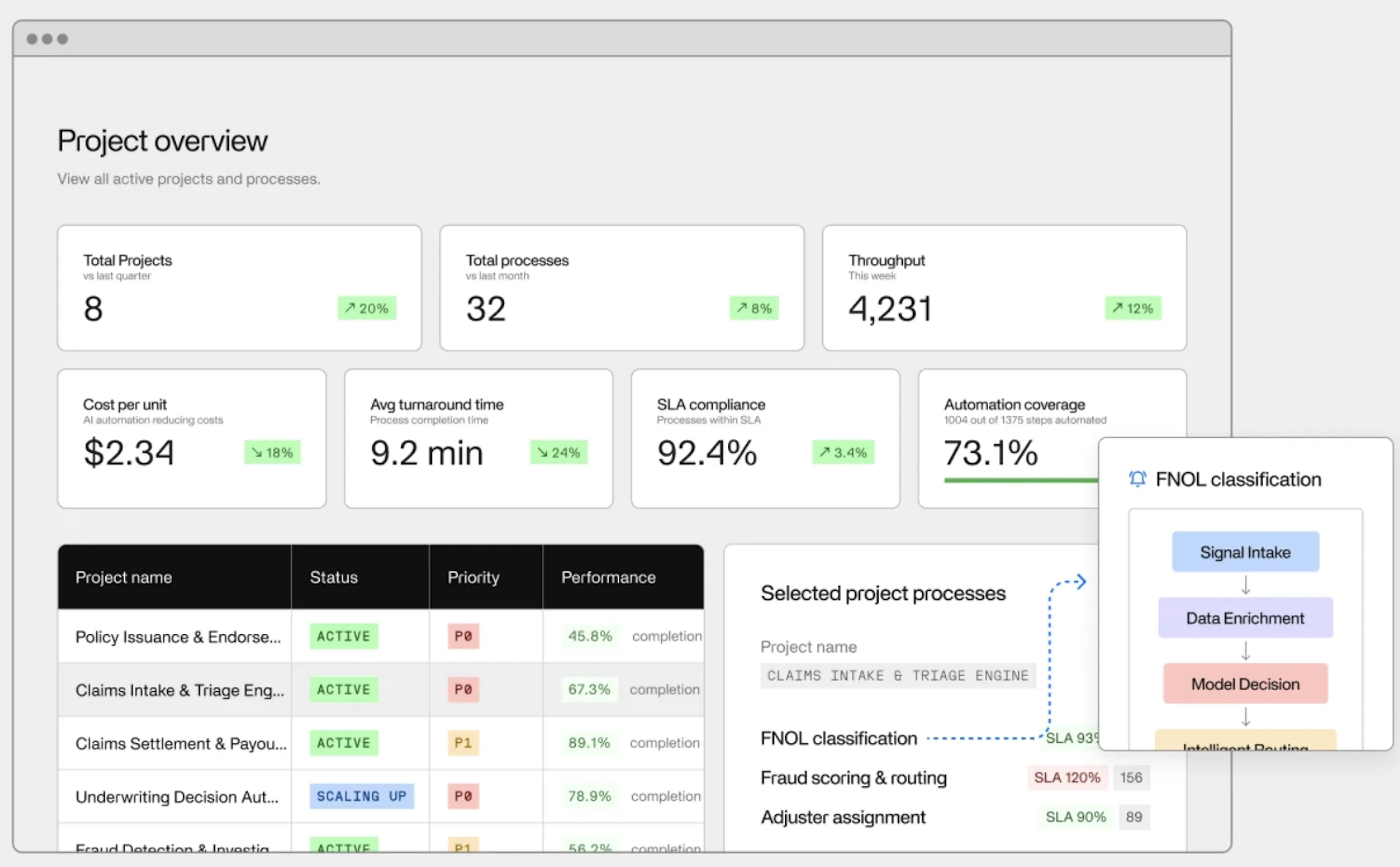Click the 92.4% SLA compliance value

tap(707, 452)
